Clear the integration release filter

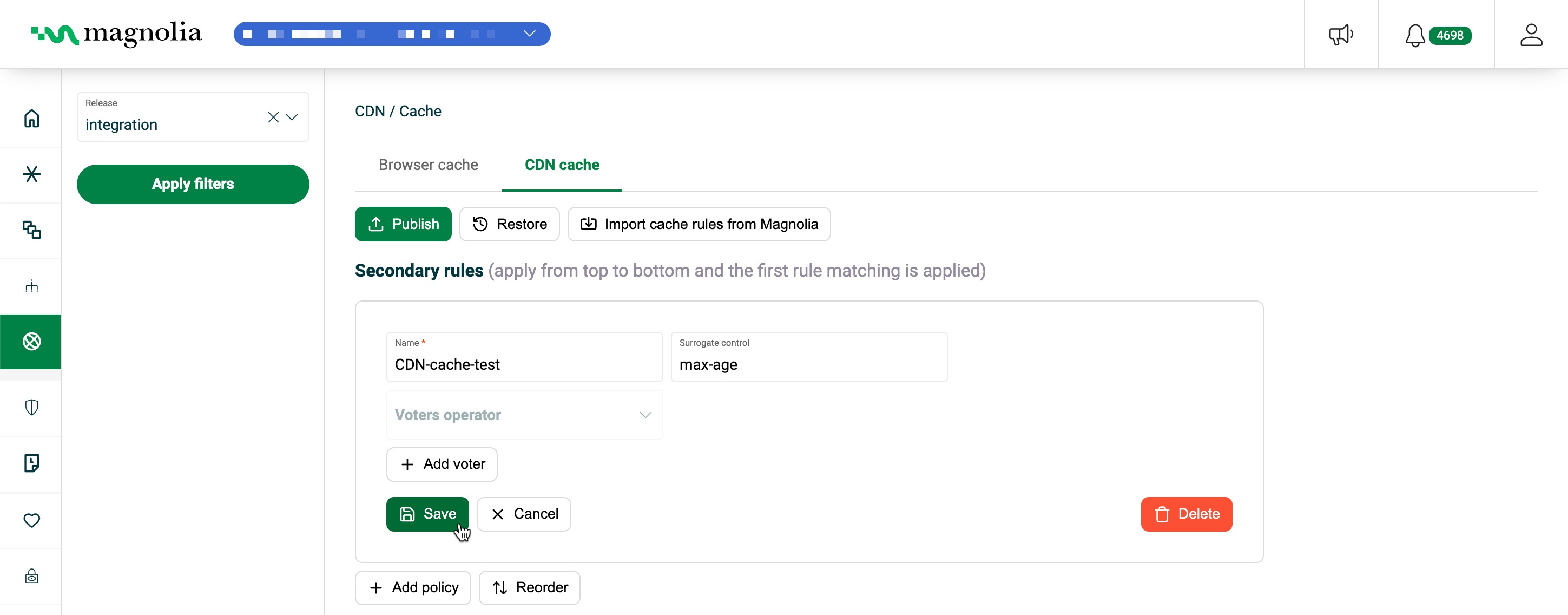tap(273, 117)
